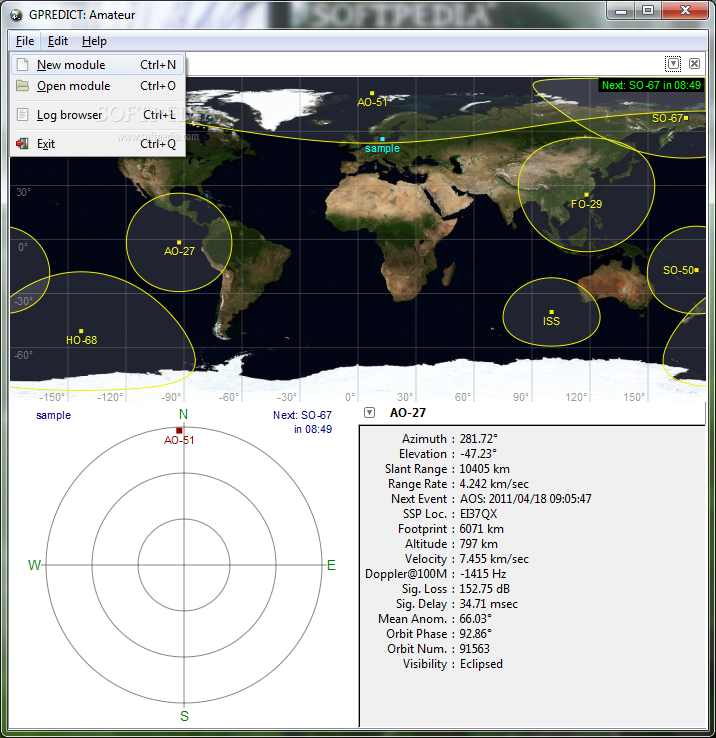Choose Exit from the File menu
716x738 pixels.
[x=97, y=144]
